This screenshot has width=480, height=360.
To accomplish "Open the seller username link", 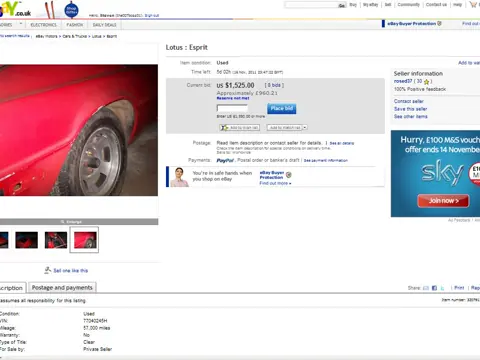I will (x=403, y=81).
